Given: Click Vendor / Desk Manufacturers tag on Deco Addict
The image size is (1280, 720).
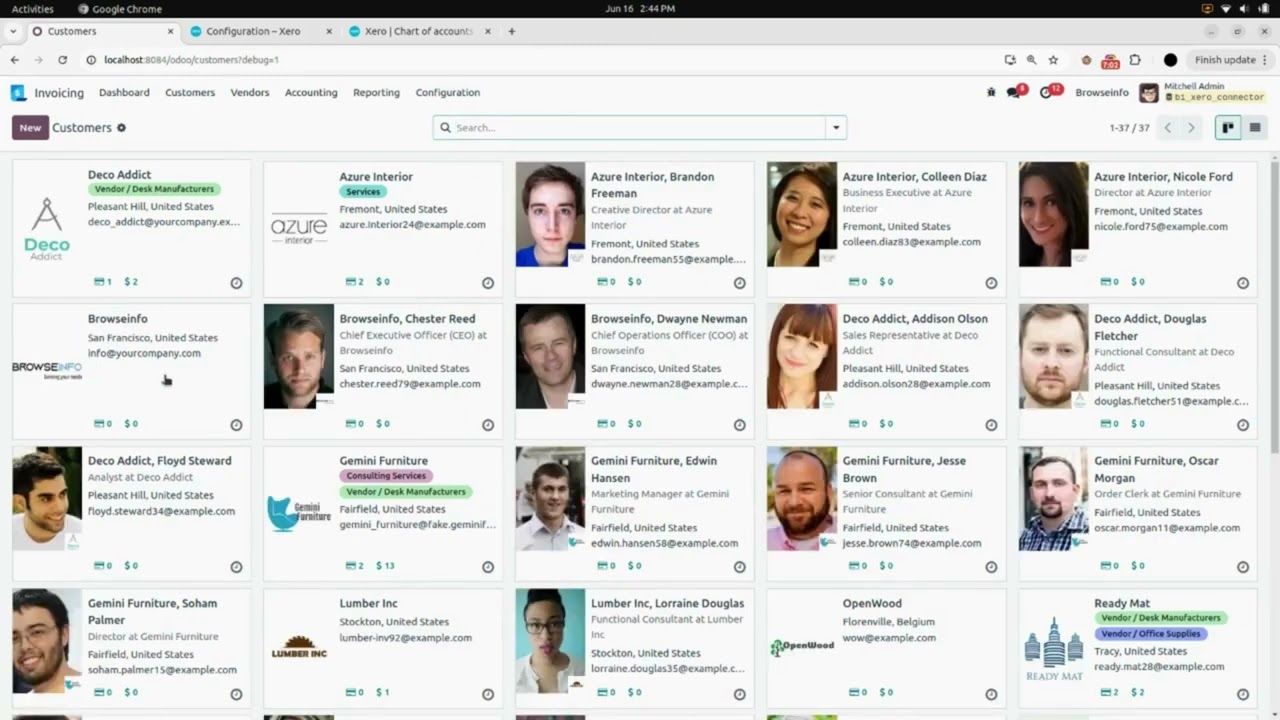Looking at the screenshot, I should point(154,189).
